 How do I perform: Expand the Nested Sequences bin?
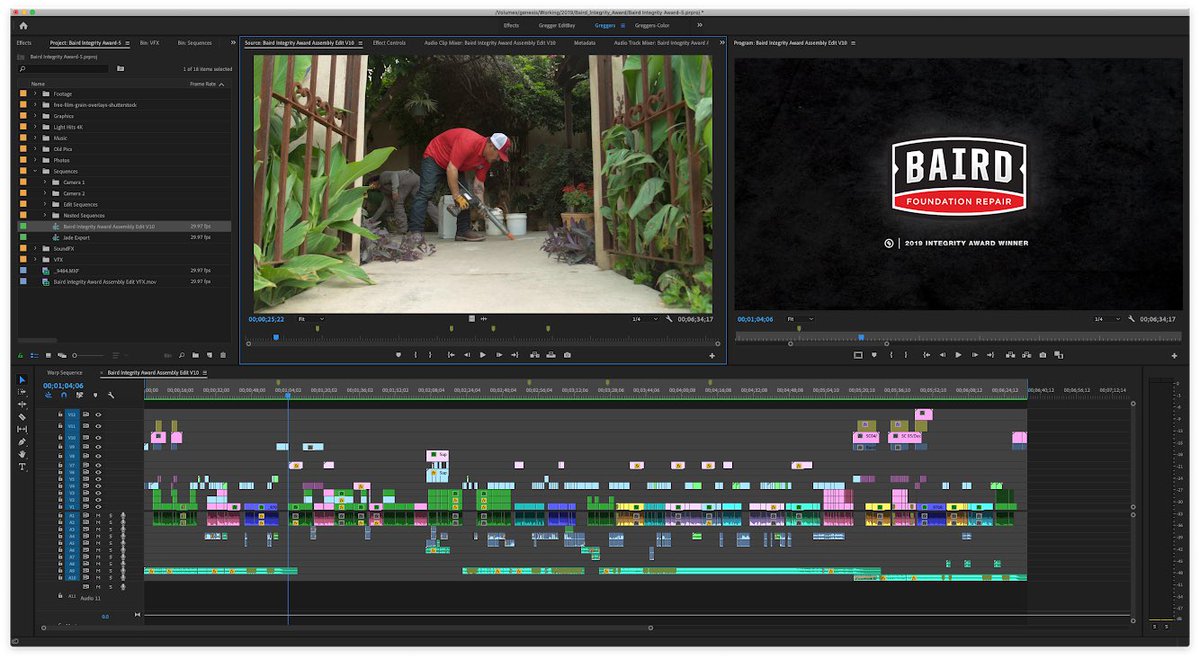click(46, 216)
